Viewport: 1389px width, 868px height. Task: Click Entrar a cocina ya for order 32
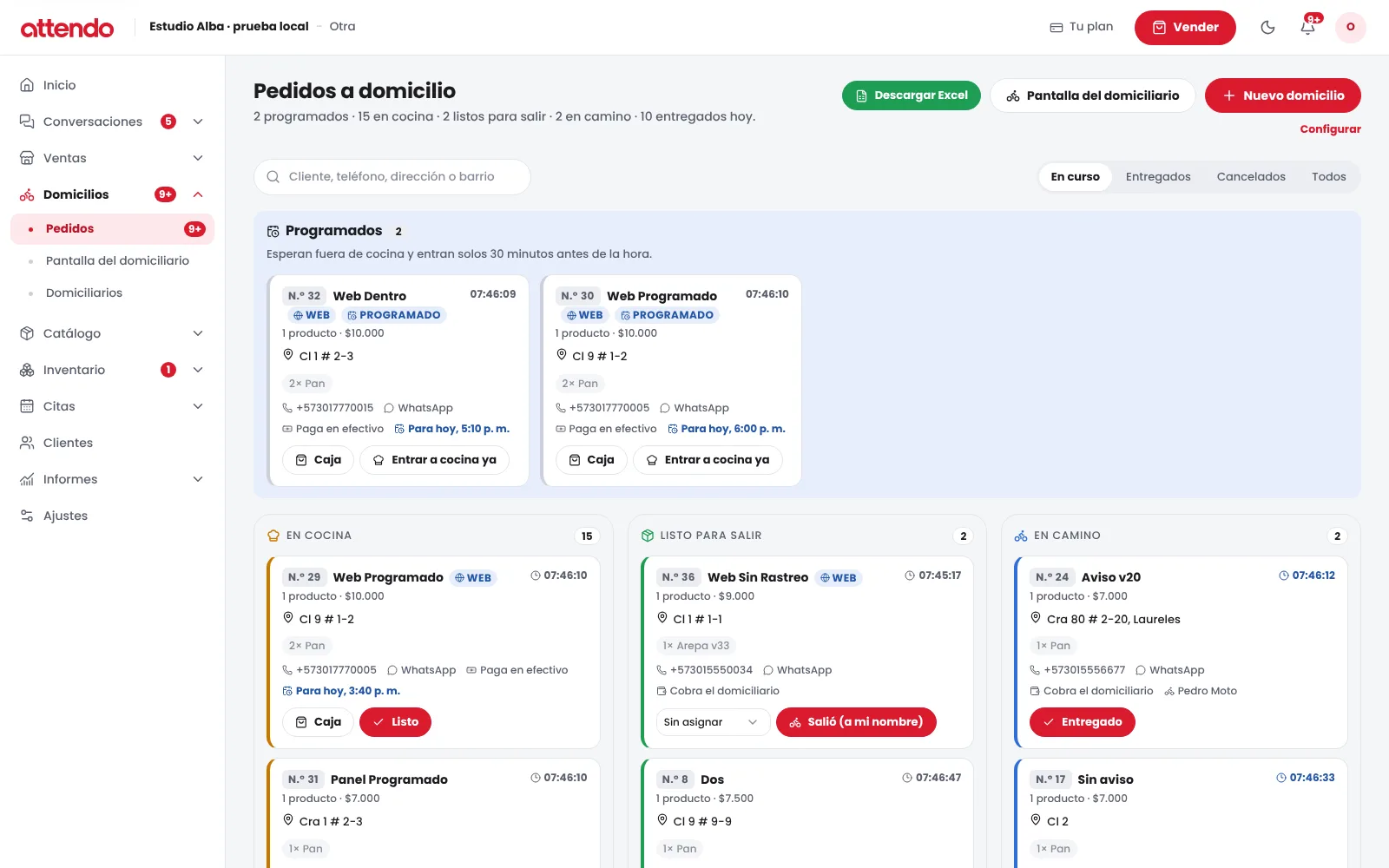coord(434,460)
